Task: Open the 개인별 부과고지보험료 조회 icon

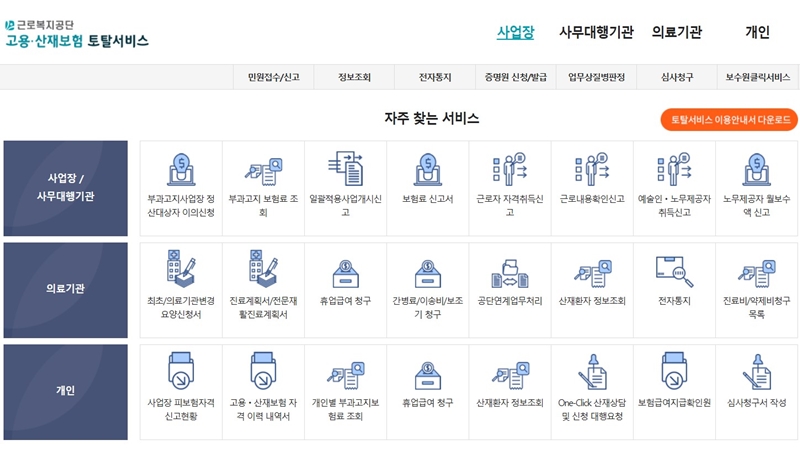Action: click(x=345, y=376)
